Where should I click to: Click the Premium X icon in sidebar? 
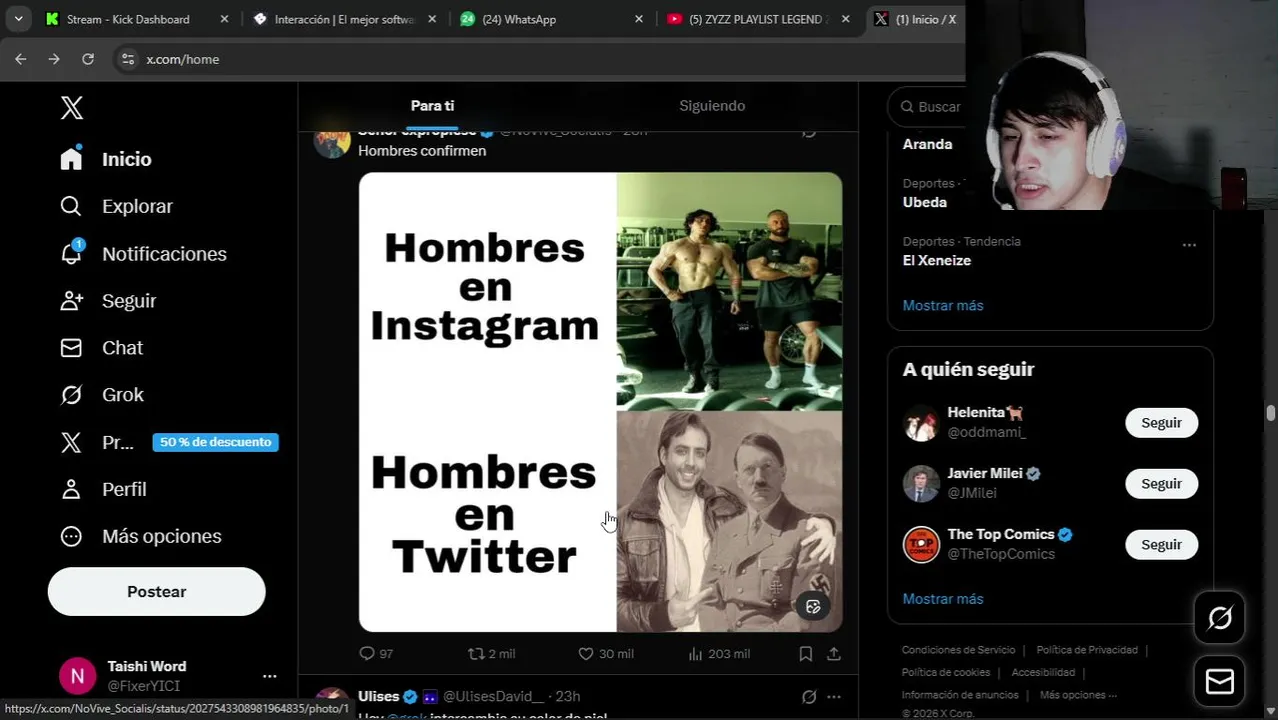(71, 442)
